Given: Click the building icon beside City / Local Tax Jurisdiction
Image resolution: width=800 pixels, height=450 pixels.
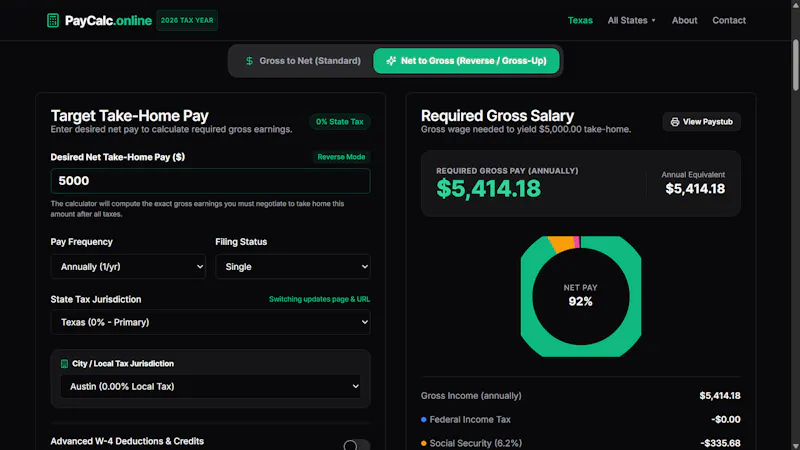Looking at the screenshot, I should point(64,364).
